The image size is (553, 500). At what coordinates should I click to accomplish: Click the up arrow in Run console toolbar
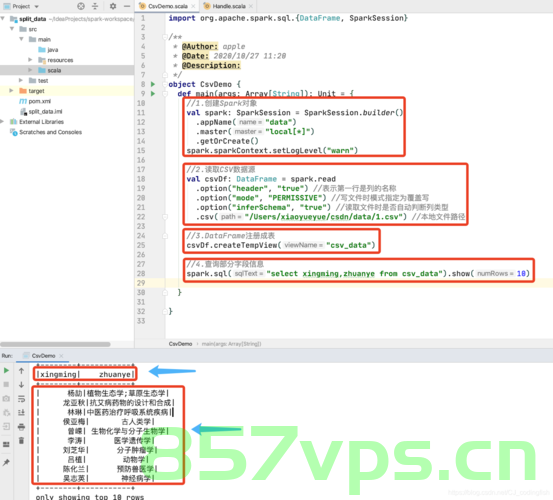(21, 371)
